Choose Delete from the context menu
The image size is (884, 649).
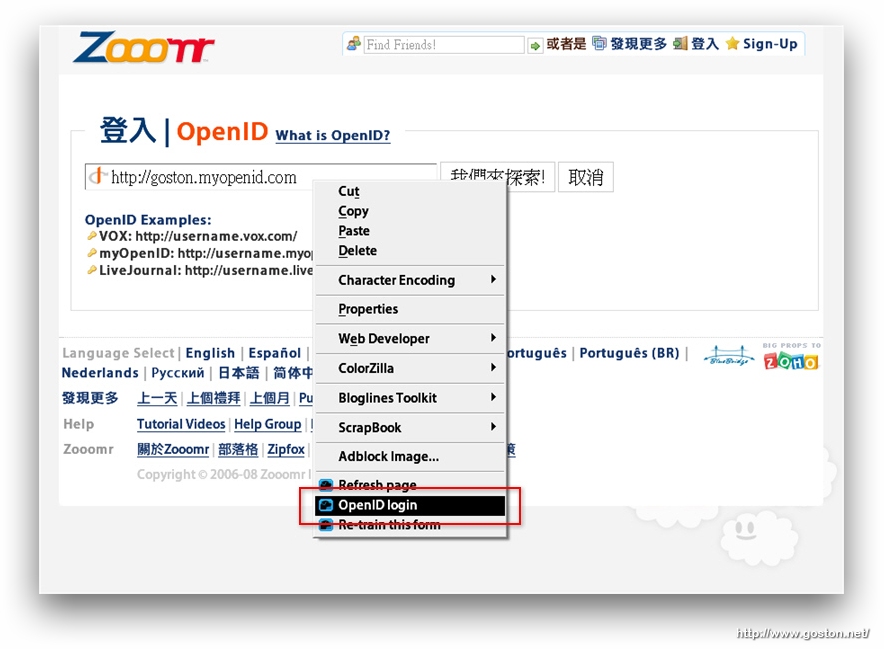[x=410, y=250]
